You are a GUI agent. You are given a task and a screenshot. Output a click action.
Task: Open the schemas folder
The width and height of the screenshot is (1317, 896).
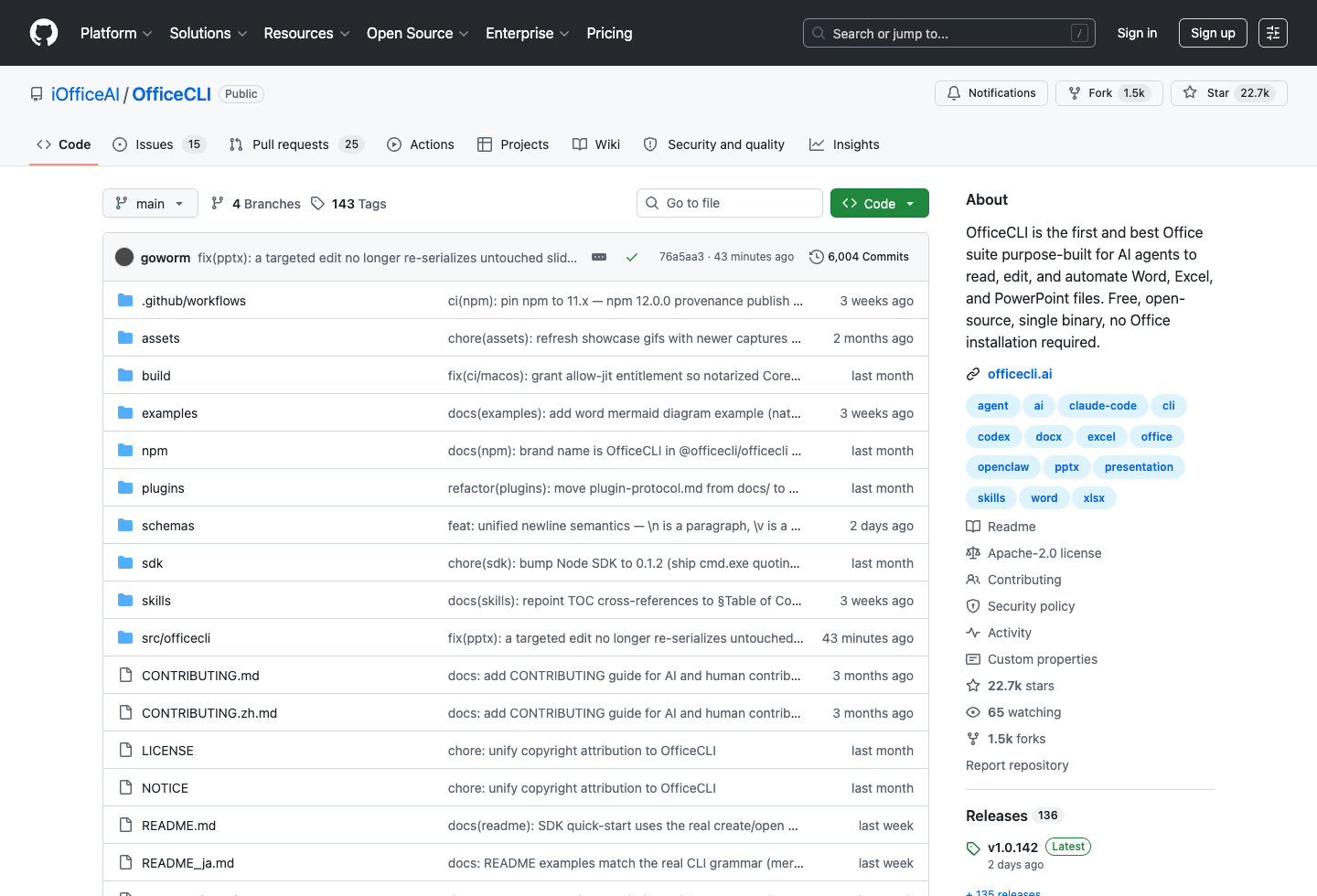coord(168,526)
